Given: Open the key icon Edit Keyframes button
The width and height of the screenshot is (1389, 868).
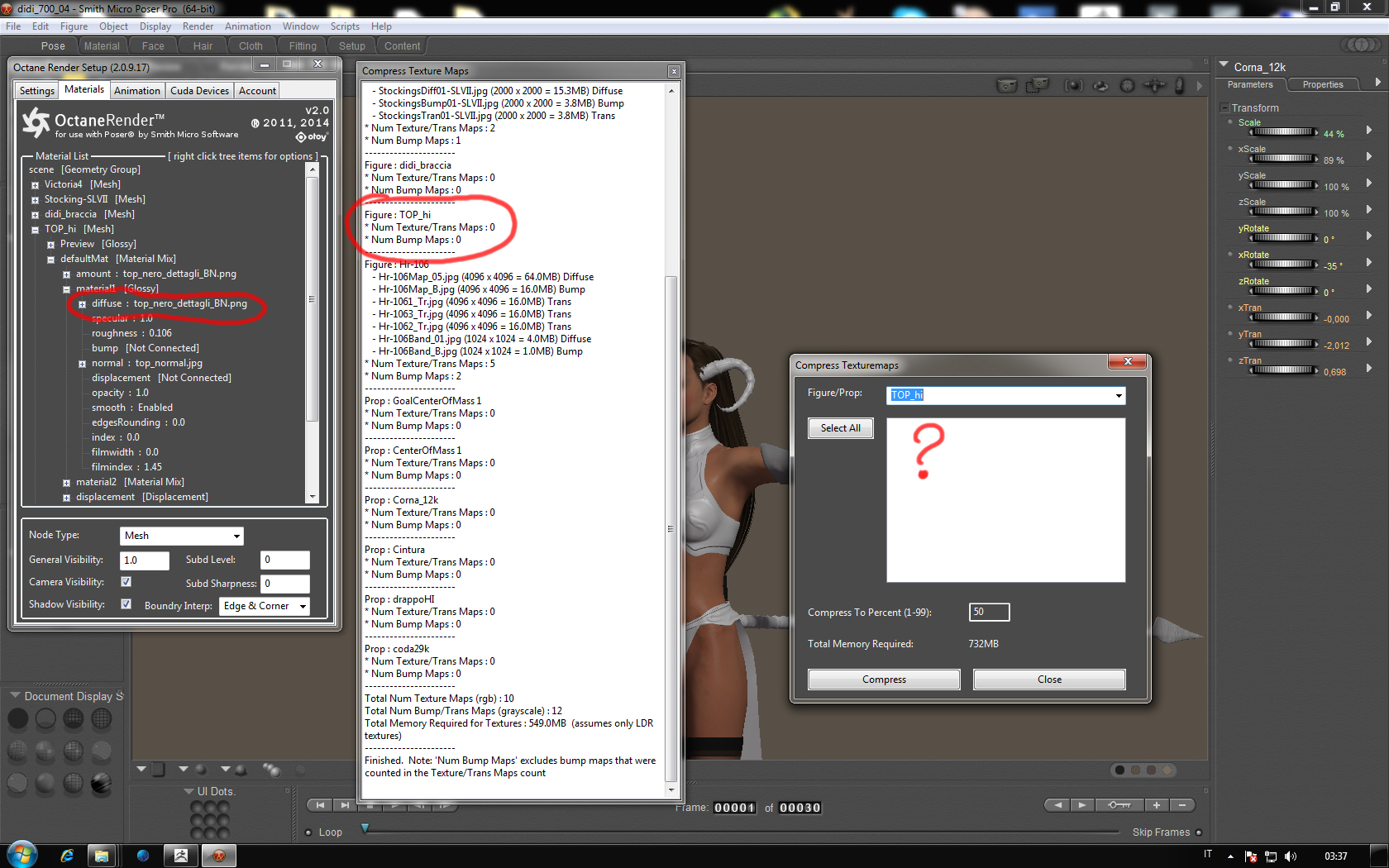Looking at the screenshot, I should 1120,805.
